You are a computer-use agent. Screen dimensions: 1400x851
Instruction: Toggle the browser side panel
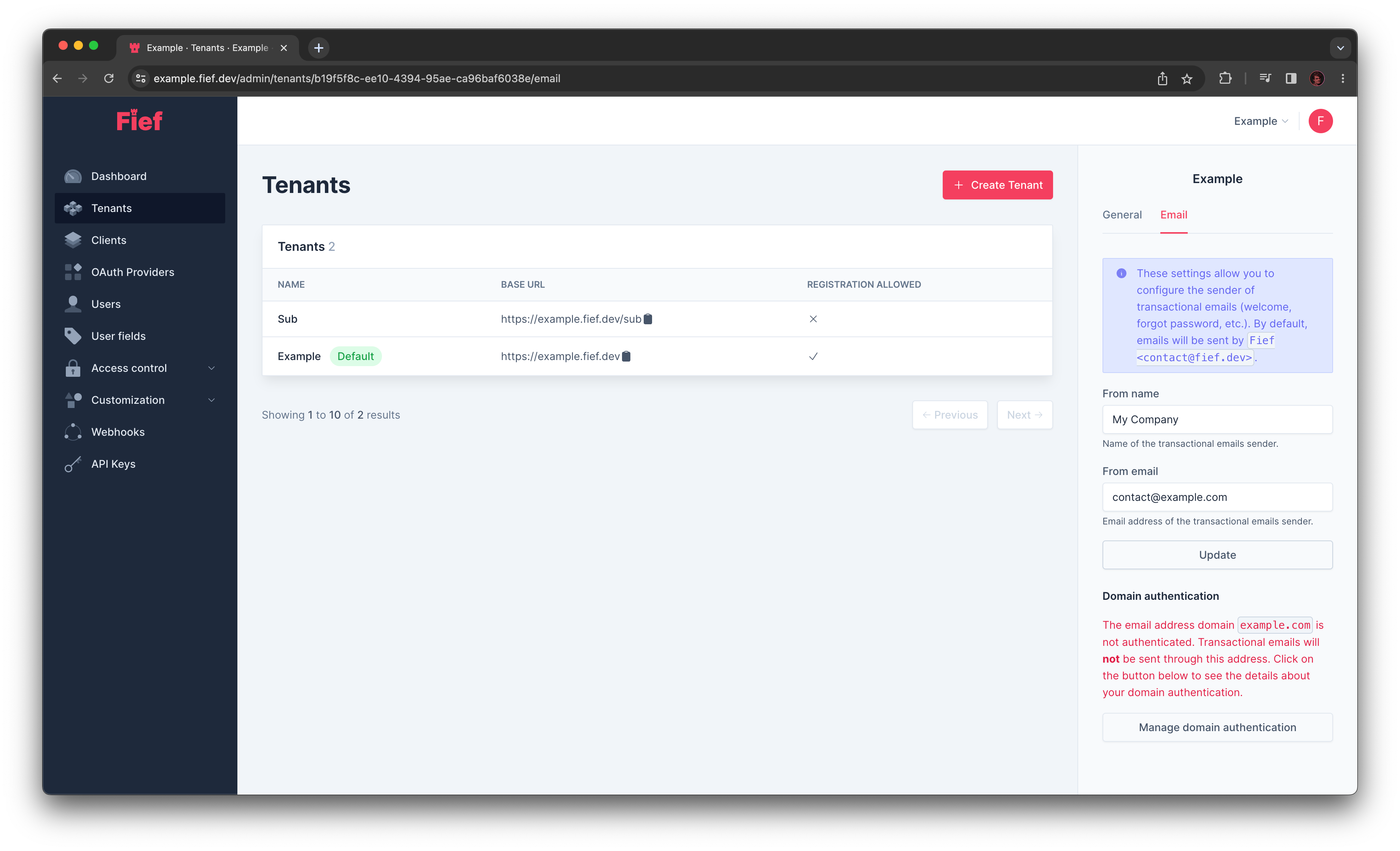[x=1290, y=78]
